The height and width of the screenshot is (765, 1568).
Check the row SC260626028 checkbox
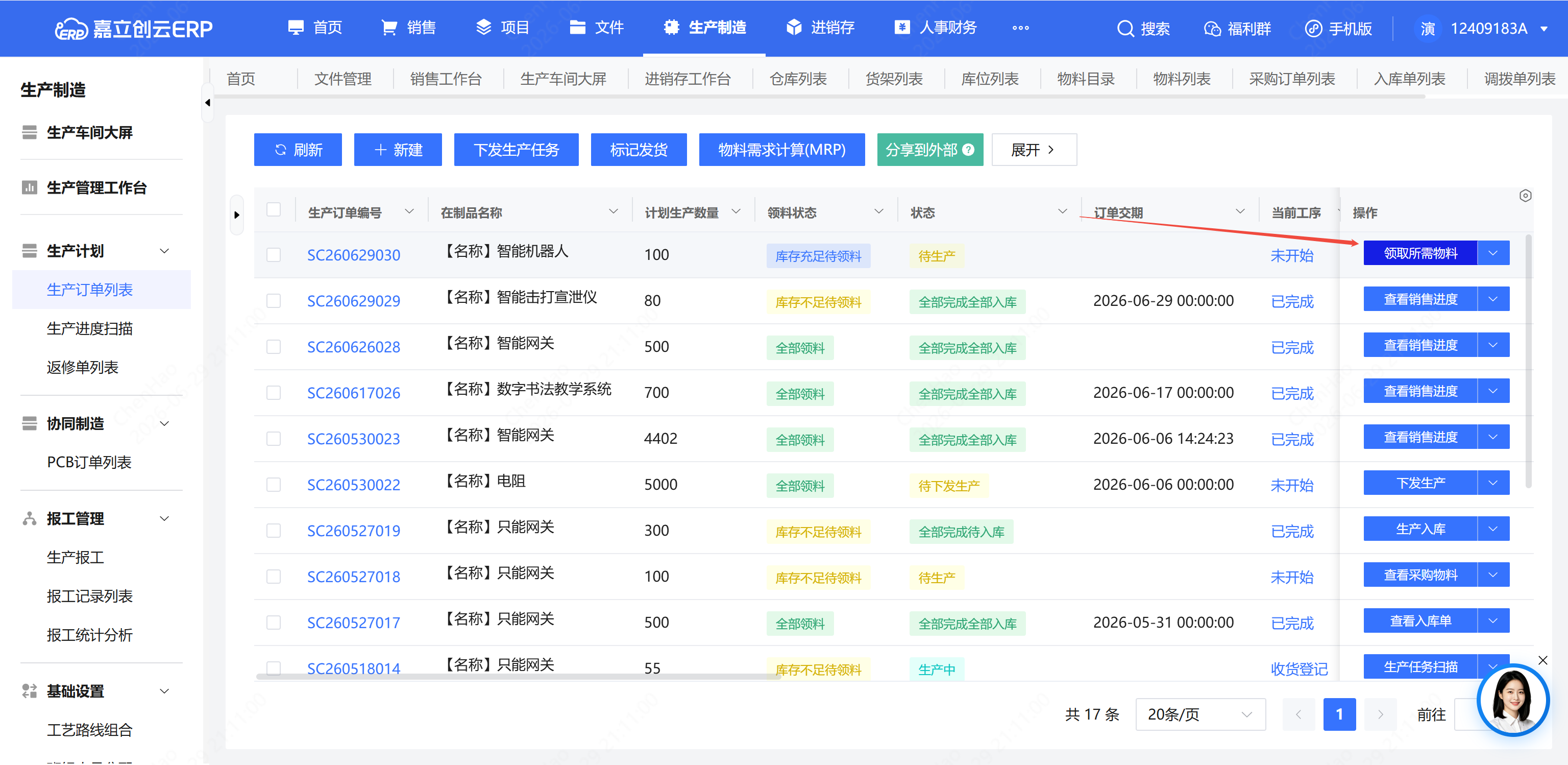click(274, 347)
